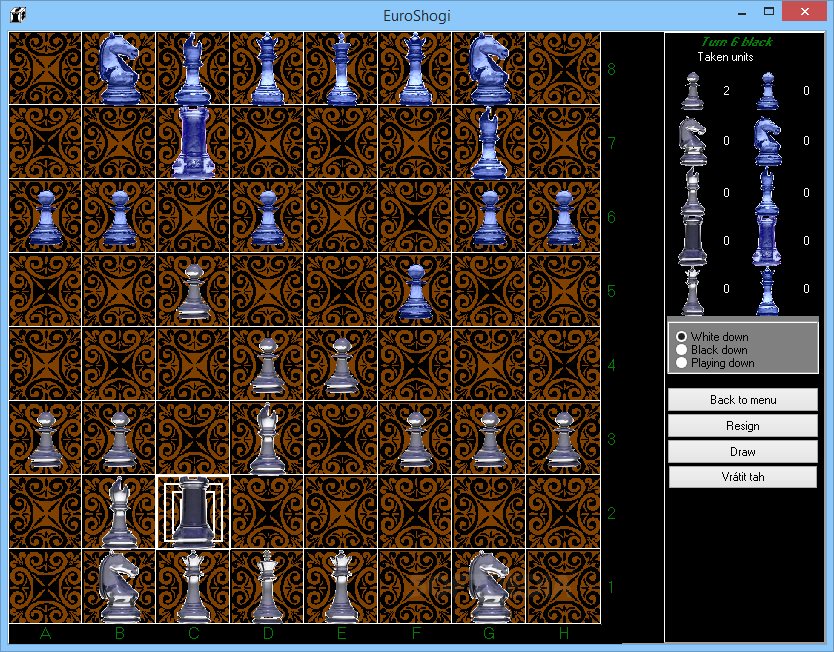This screenshot has height=652, width=834.
Task: Click the captured white pawn count '2'
Action: click(726, 91)
